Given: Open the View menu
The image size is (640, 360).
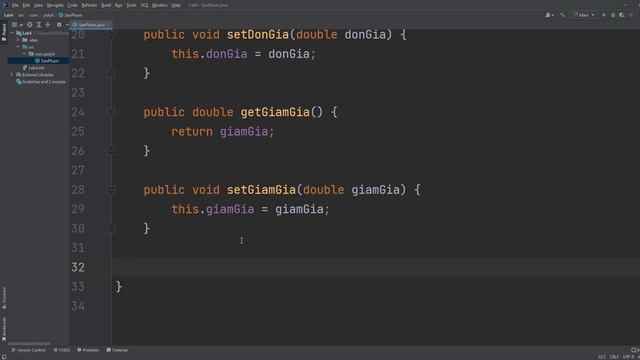Looking at the screenshot, I should coord(38,5).
